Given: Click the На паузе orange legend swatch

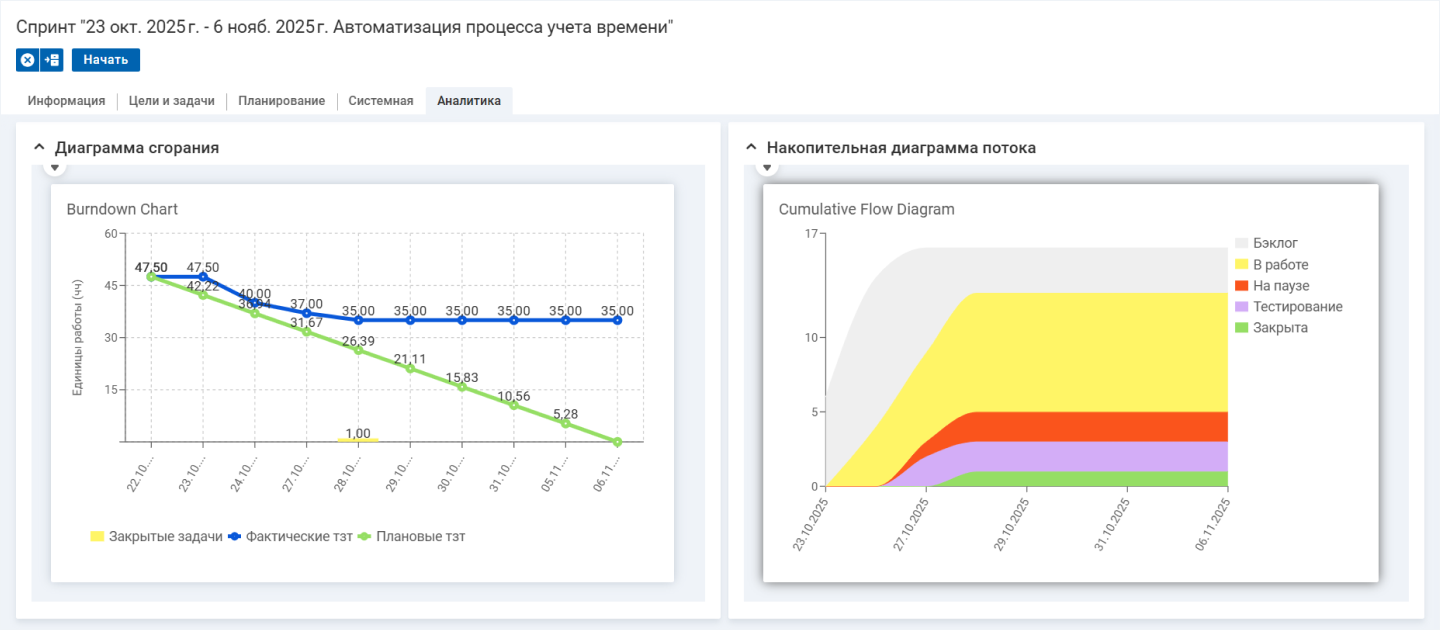Looking at the screenshot, I should 1242,286.
